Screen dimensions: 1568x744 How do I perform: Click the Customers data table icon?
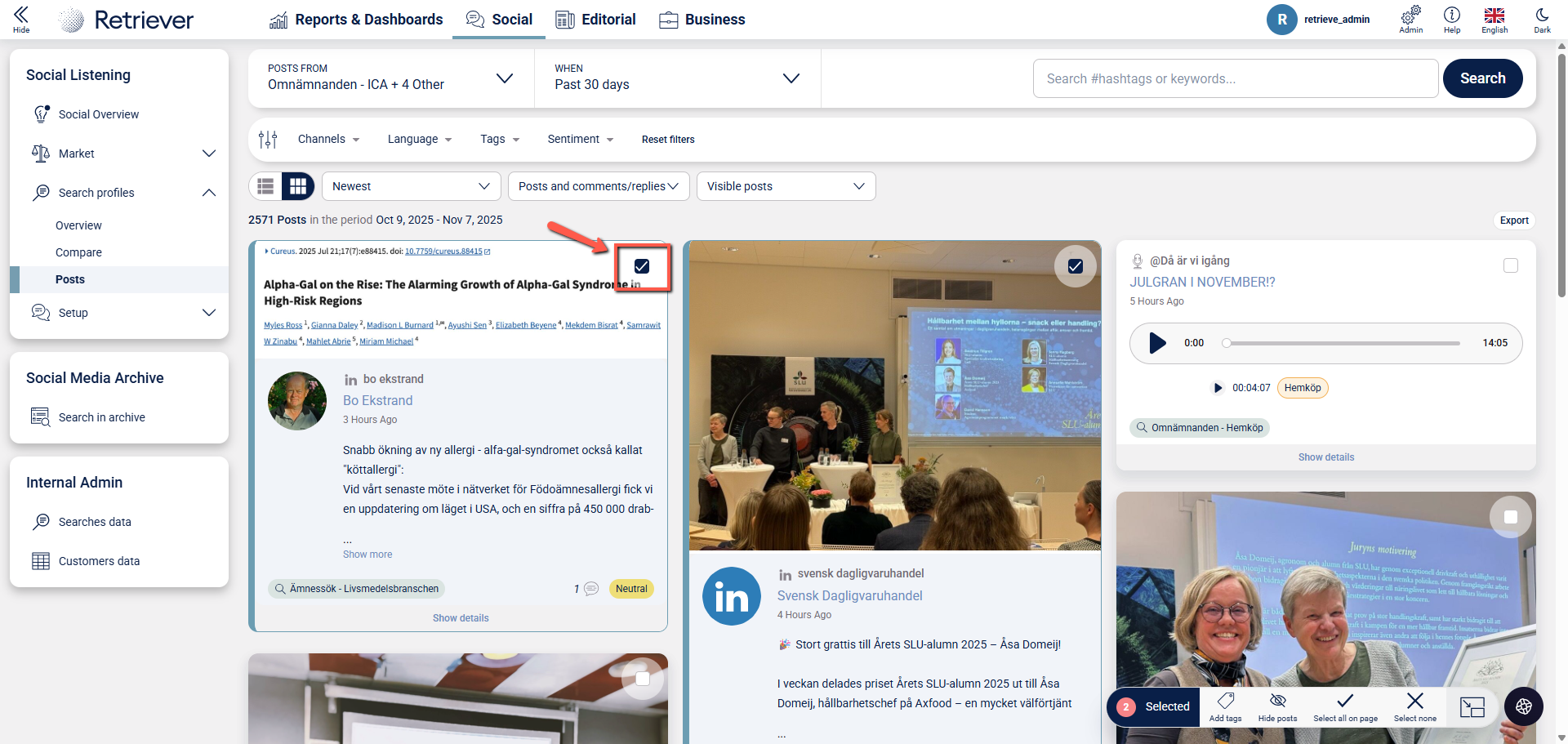(x=41, y=561)
